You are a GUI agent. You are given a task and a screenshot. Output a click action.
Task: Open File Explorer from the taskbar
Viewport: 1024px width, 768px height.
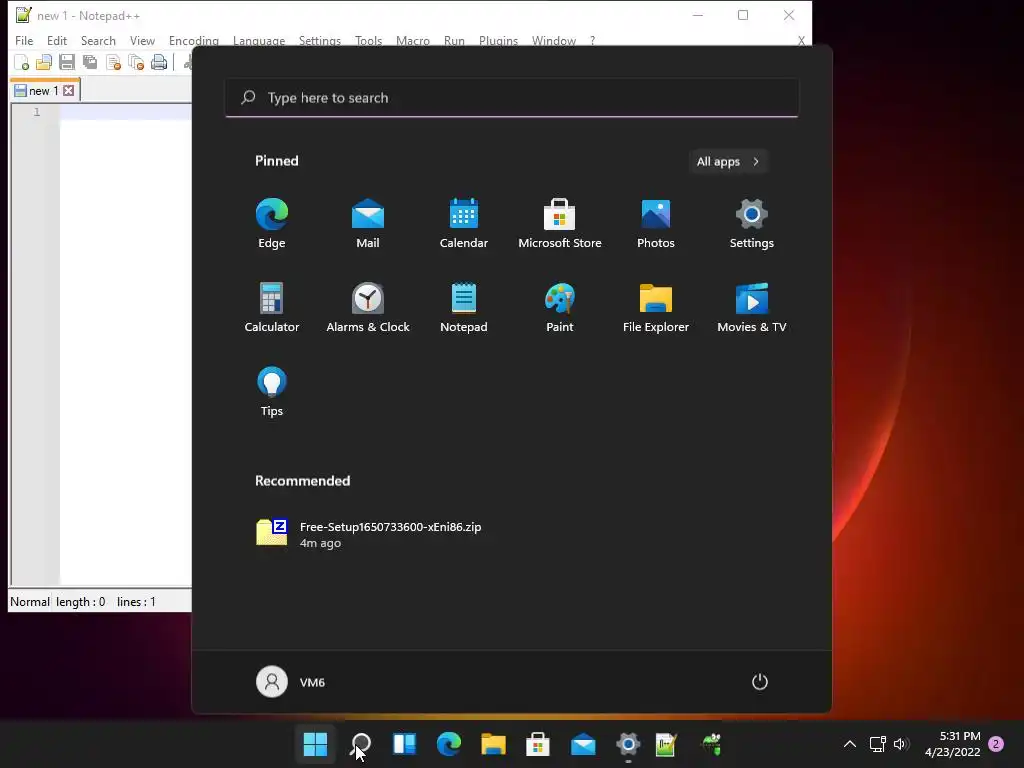pos(493,744)
